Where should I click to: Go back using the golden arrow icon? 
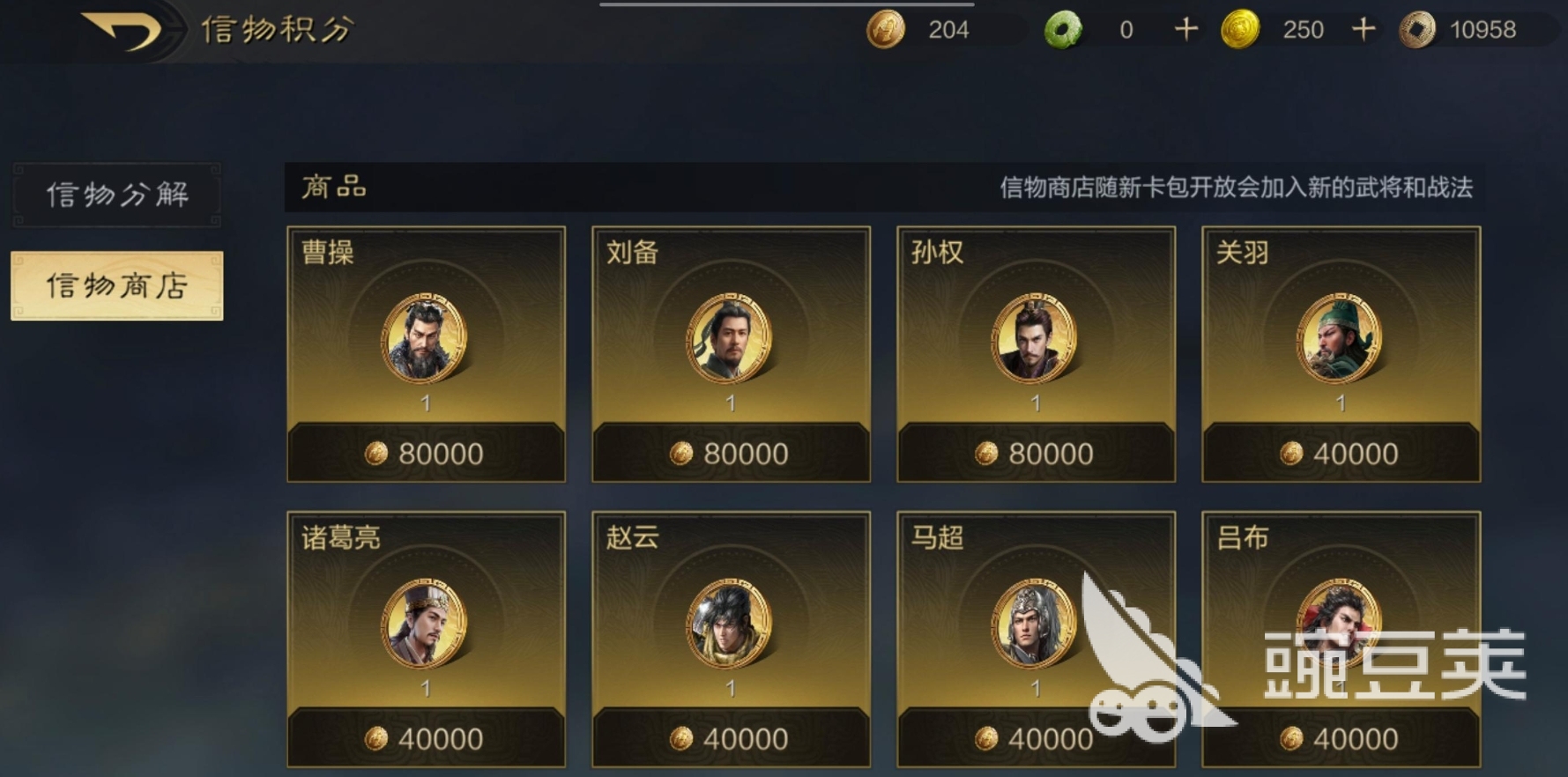tap(122, 31)
